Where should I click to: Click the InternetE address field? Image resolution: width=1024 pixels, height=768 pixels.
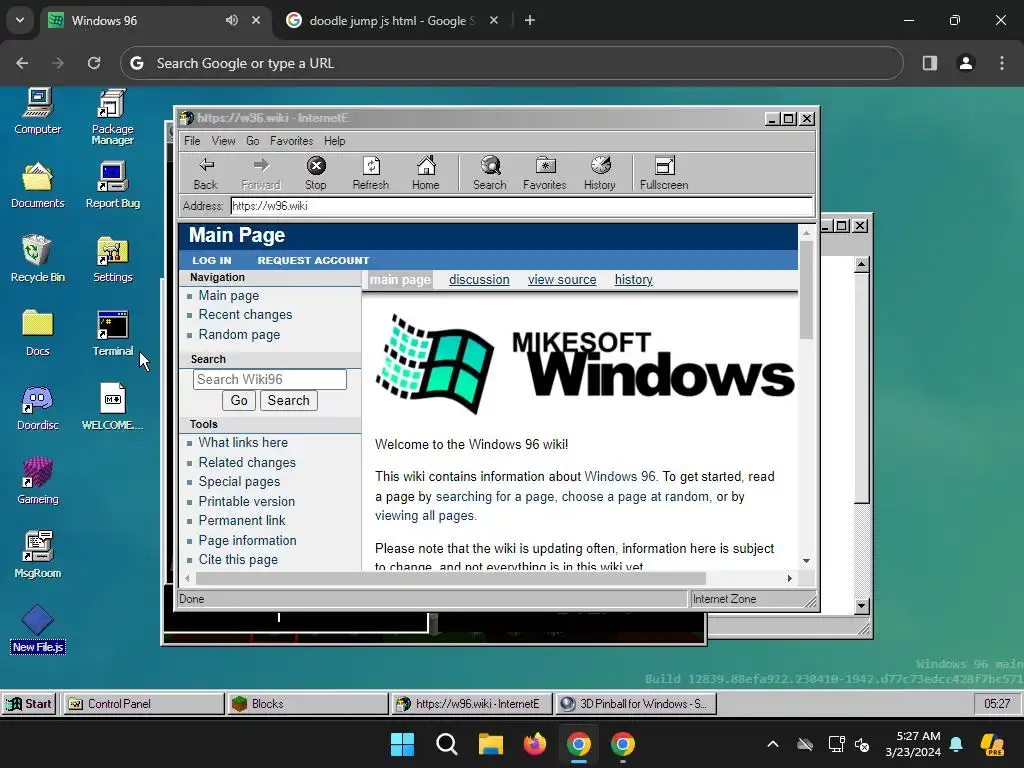[x=522, y=206]
